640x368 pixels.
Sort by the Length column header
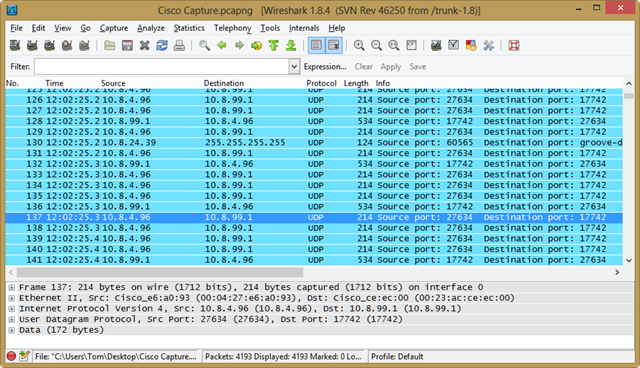coord(356,83)
